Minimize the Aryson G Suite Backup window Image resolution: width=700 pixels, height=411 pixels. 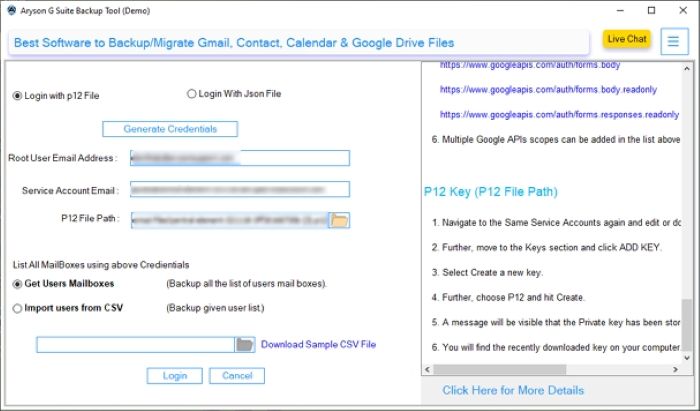tap(620, 10)
